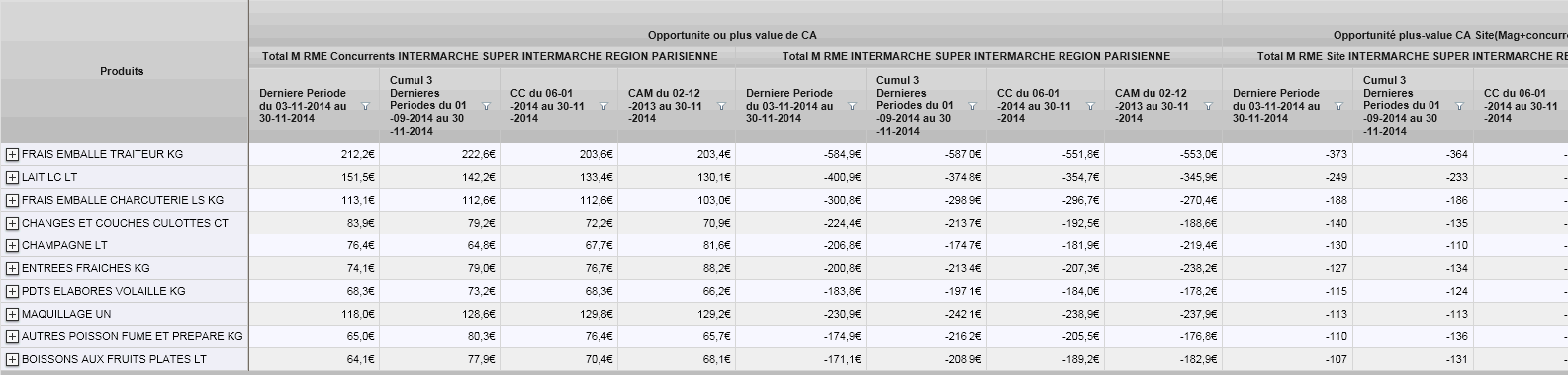
Task: Open filter icon on first CAM du 02-12 column
Action: coord(722,106)
